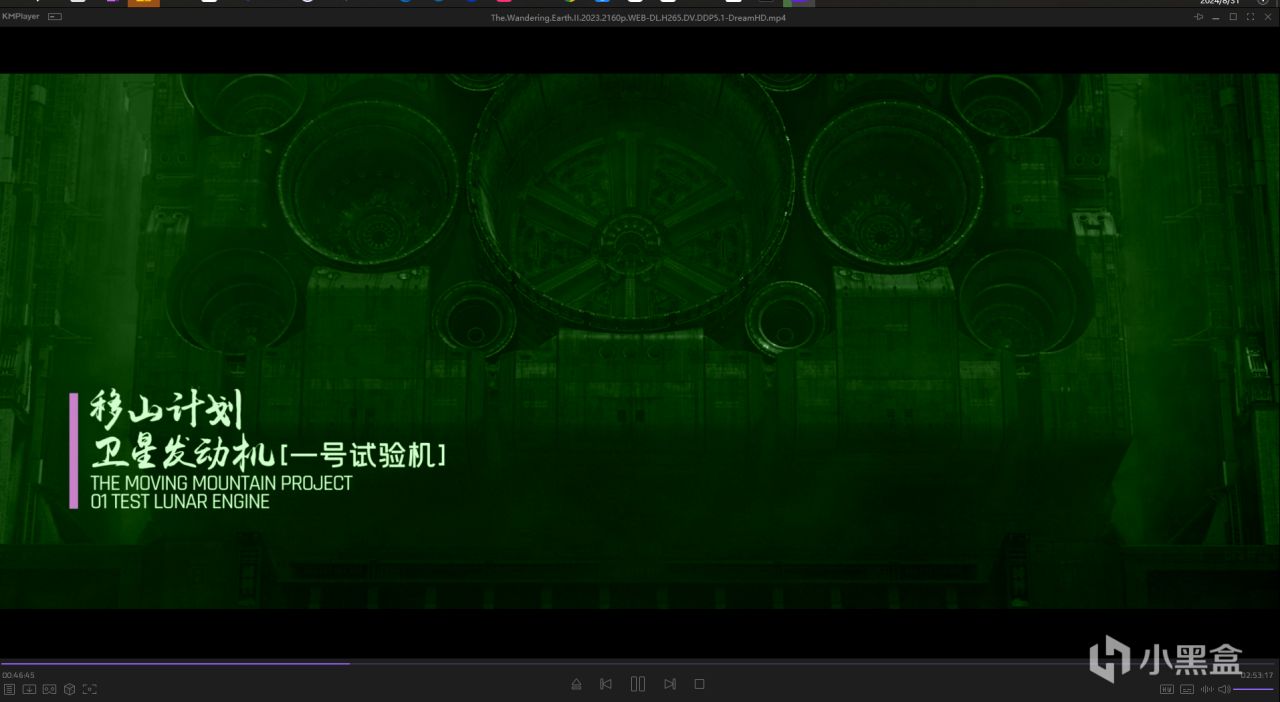1280x702 pixels.
Task: Open the audio equalizer waveform icon
Action: click(x=1207, y=689)
